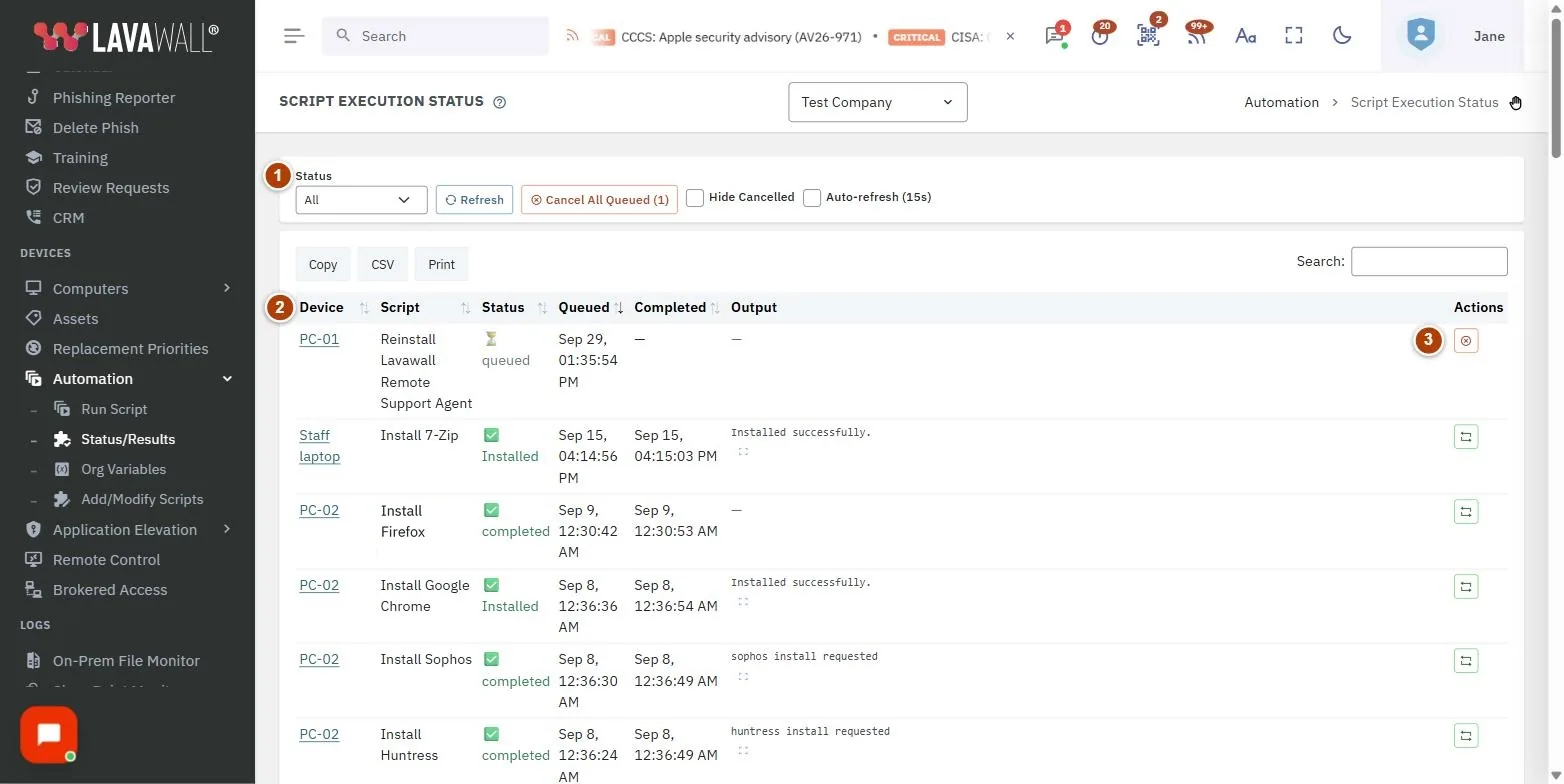Sort table by Device column
Viewport: 1564px width, 784px height.
[334, 307]
